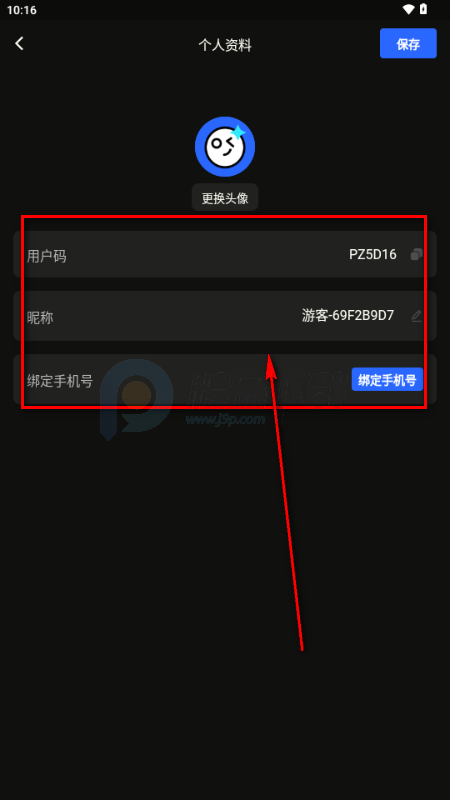Tap the blue 保存 save button
Viewport: 450px width, 800px height.
(x=408, y=44)
